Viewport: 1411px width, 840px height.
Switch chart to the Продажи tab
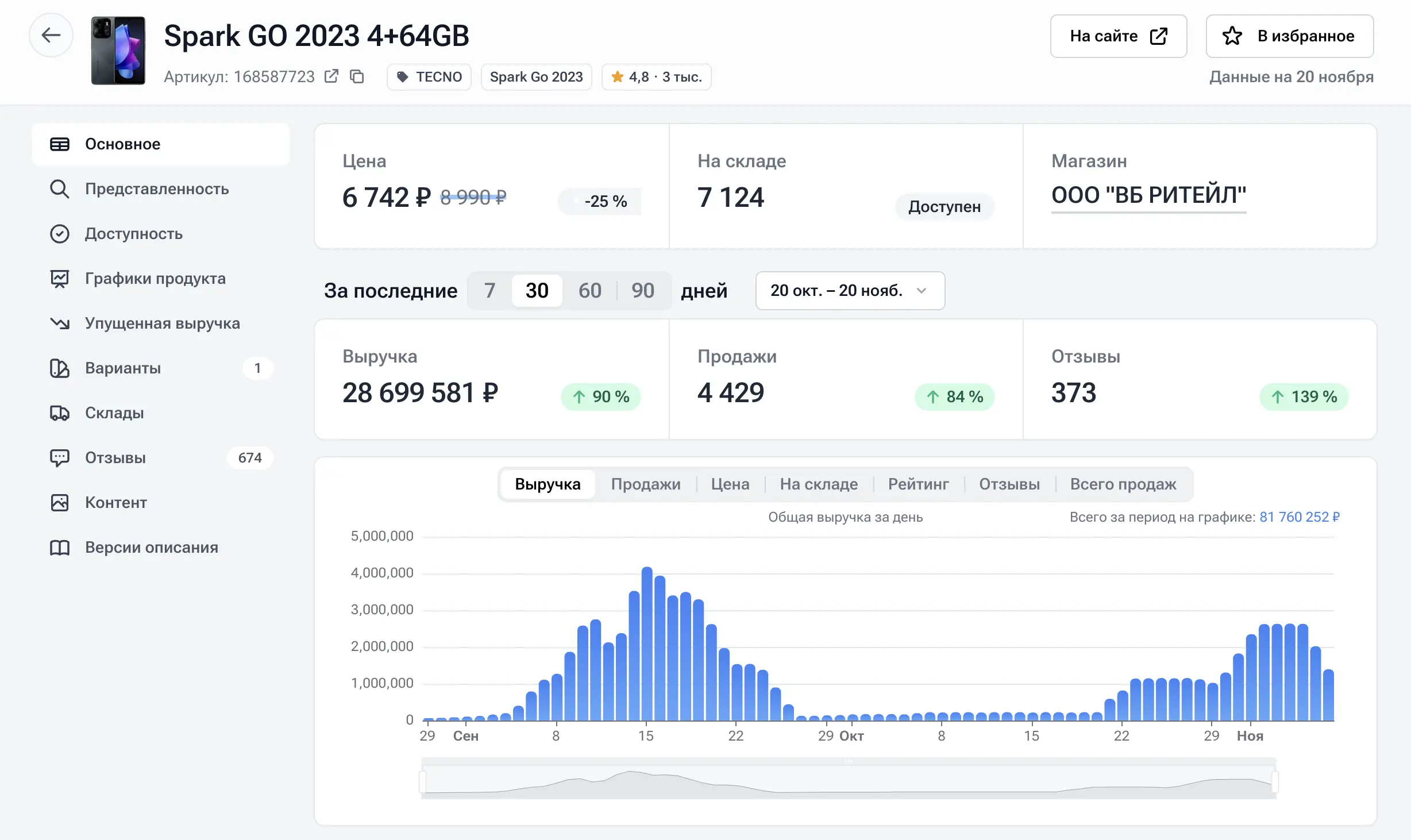click(x=646, y=484)
